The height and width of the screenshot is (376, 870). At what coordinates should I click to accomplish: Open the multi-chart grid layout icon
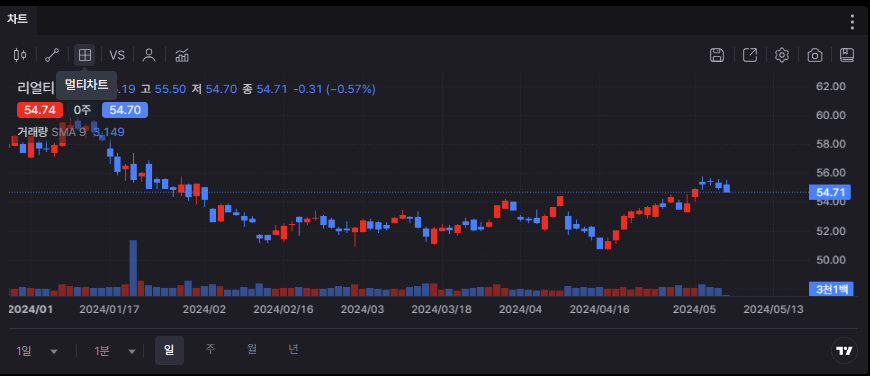(84, 55)
